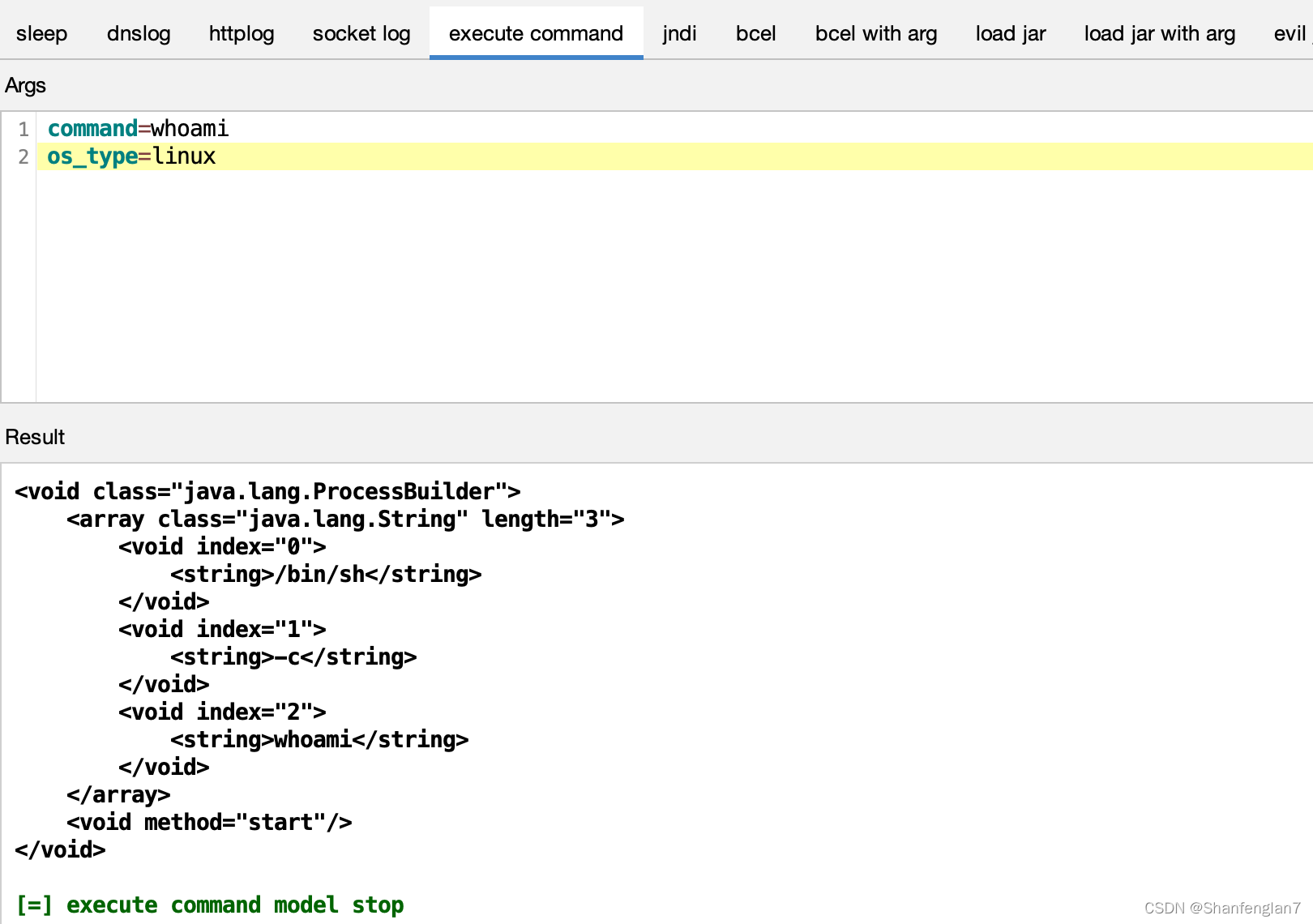Click the void index="2" line
The image size is (1313, 924).
(x=222, y=712)
